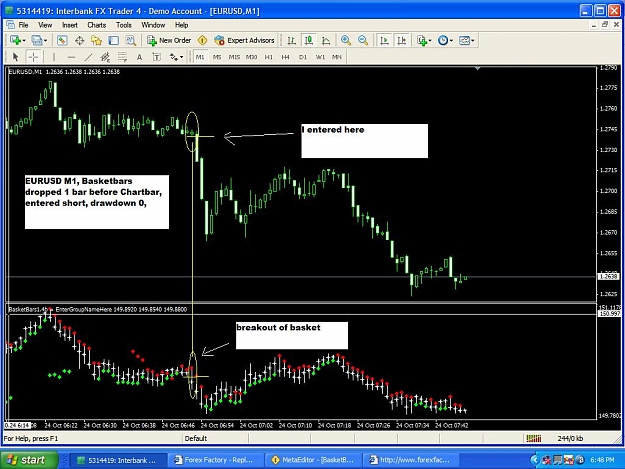
Task: Open Arrows objects dropdown arrow
Action: tap(182, 57)
